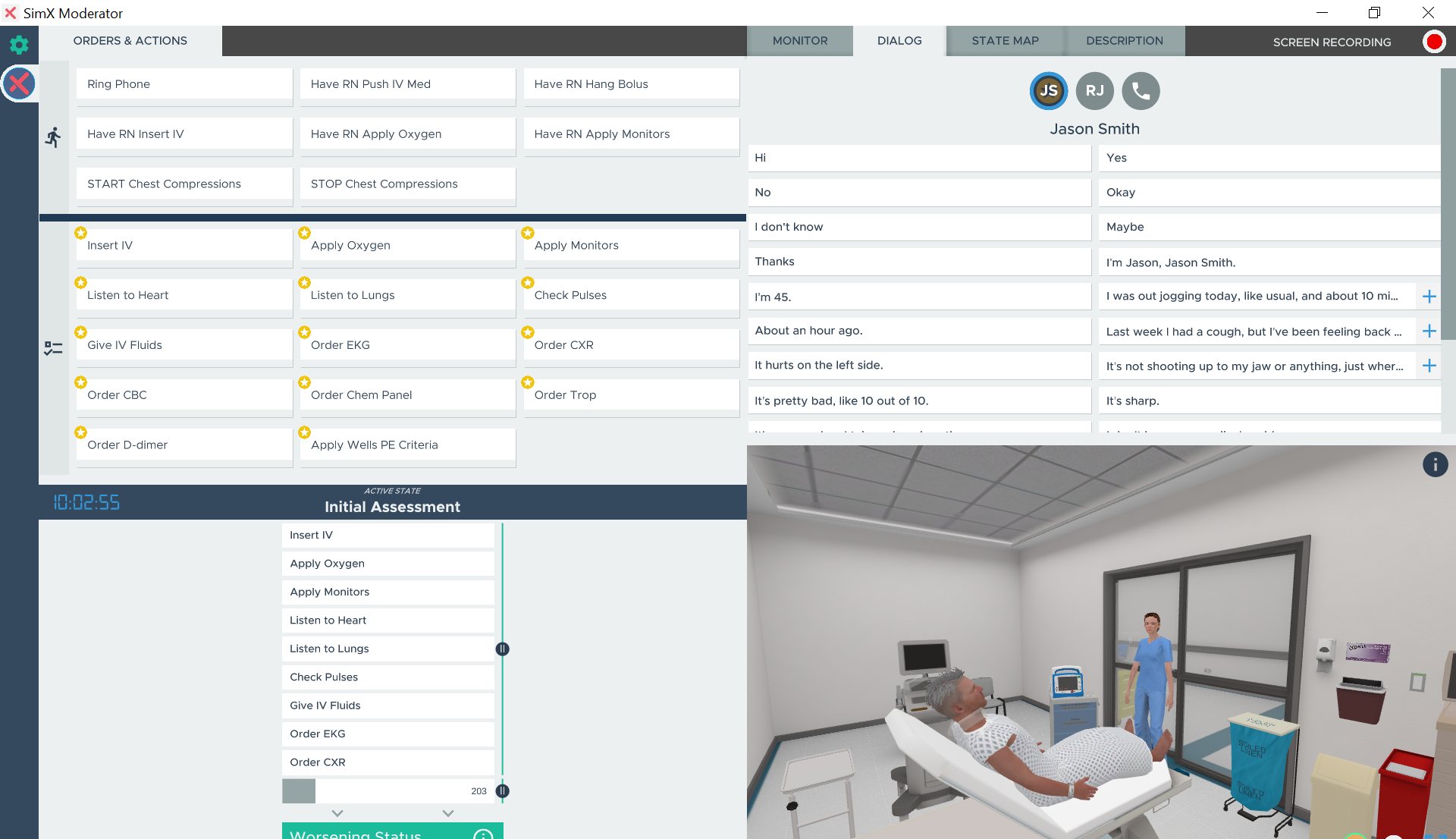Expand the cough response with plus
1456x839 pixels.
tap(1429, 332)
